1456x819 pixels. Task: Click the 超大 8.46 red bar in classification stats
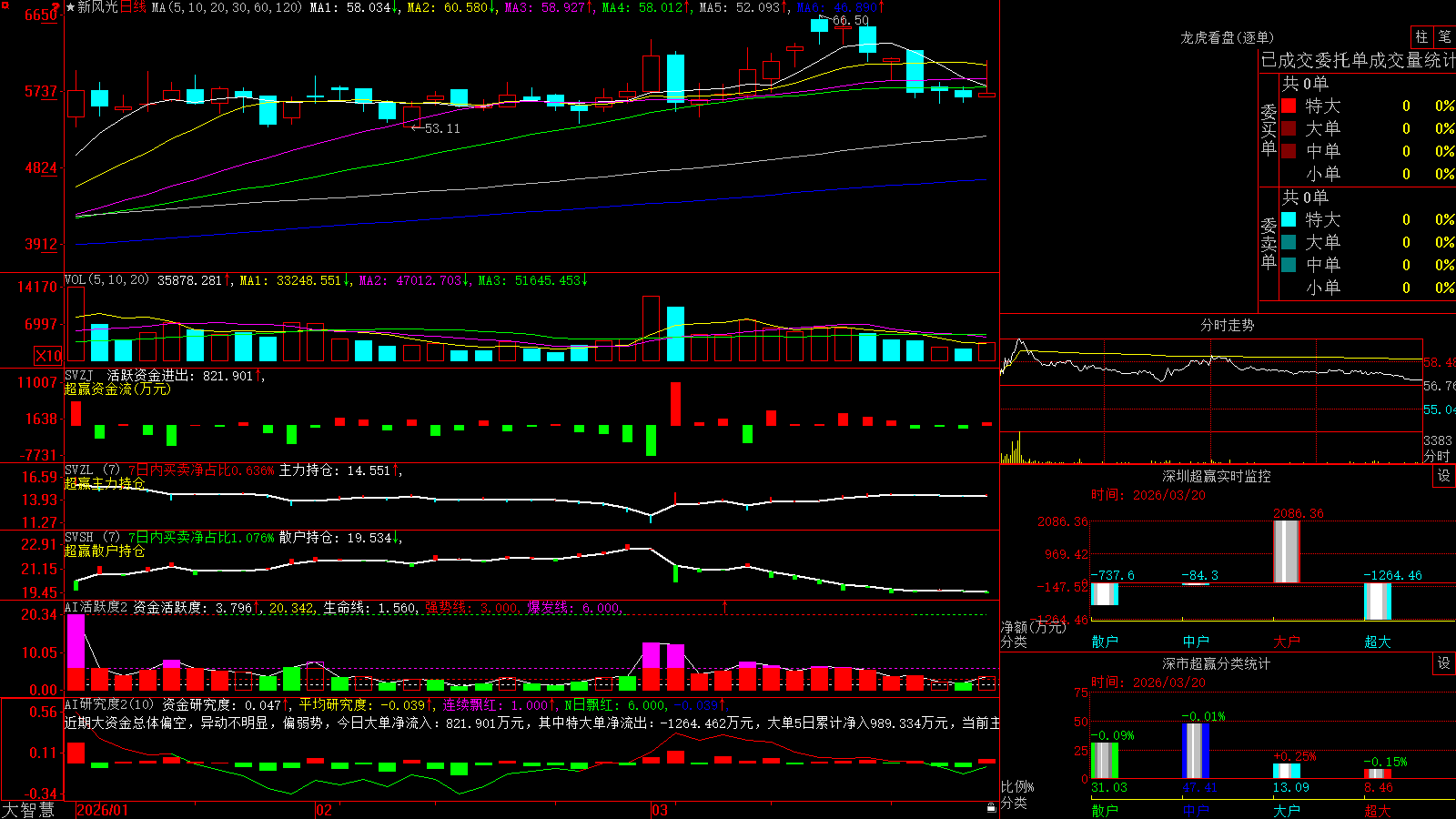pyautogui.click(x=1377, y=774)
